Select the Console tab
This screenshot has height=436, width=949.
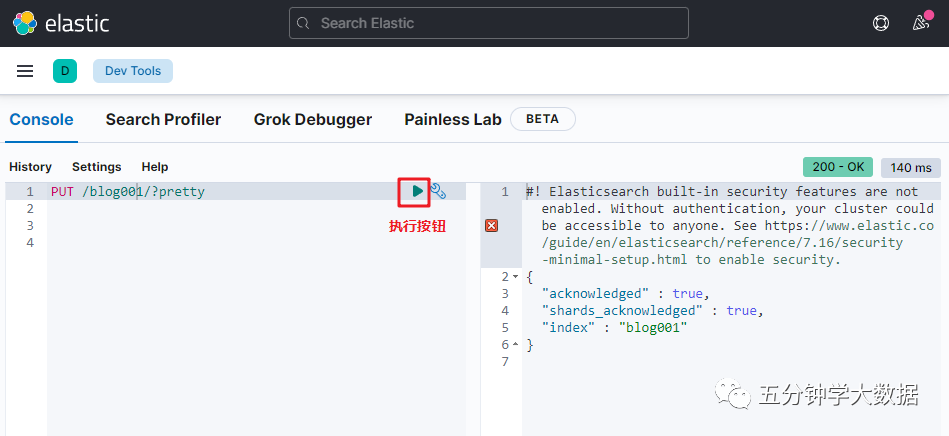coord(41,119)
